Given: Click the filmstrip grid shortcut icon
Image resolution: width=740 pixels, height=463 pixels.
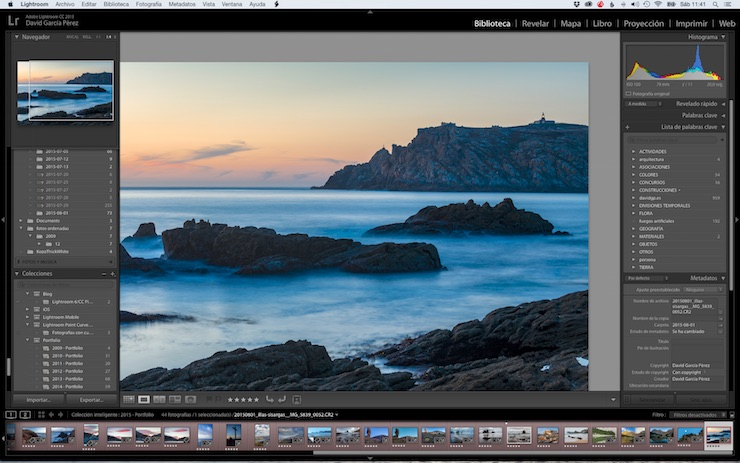Looking at the screenshot, I should tap(39, 414).
